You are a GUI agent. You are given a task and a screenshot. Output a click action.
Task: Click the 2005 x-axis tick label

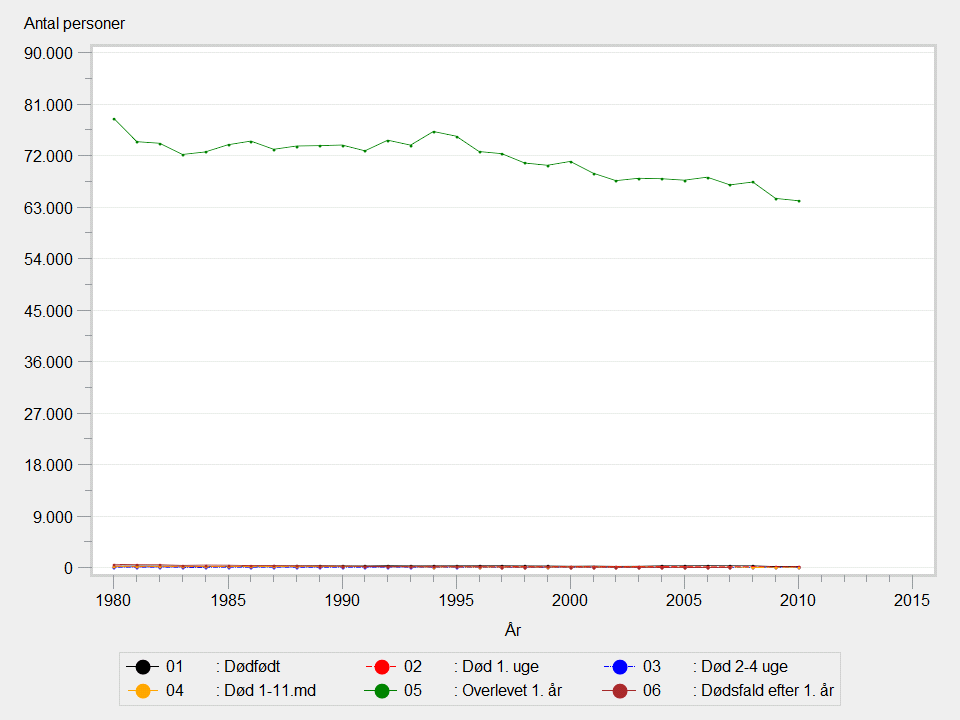(x=684, y=600)
